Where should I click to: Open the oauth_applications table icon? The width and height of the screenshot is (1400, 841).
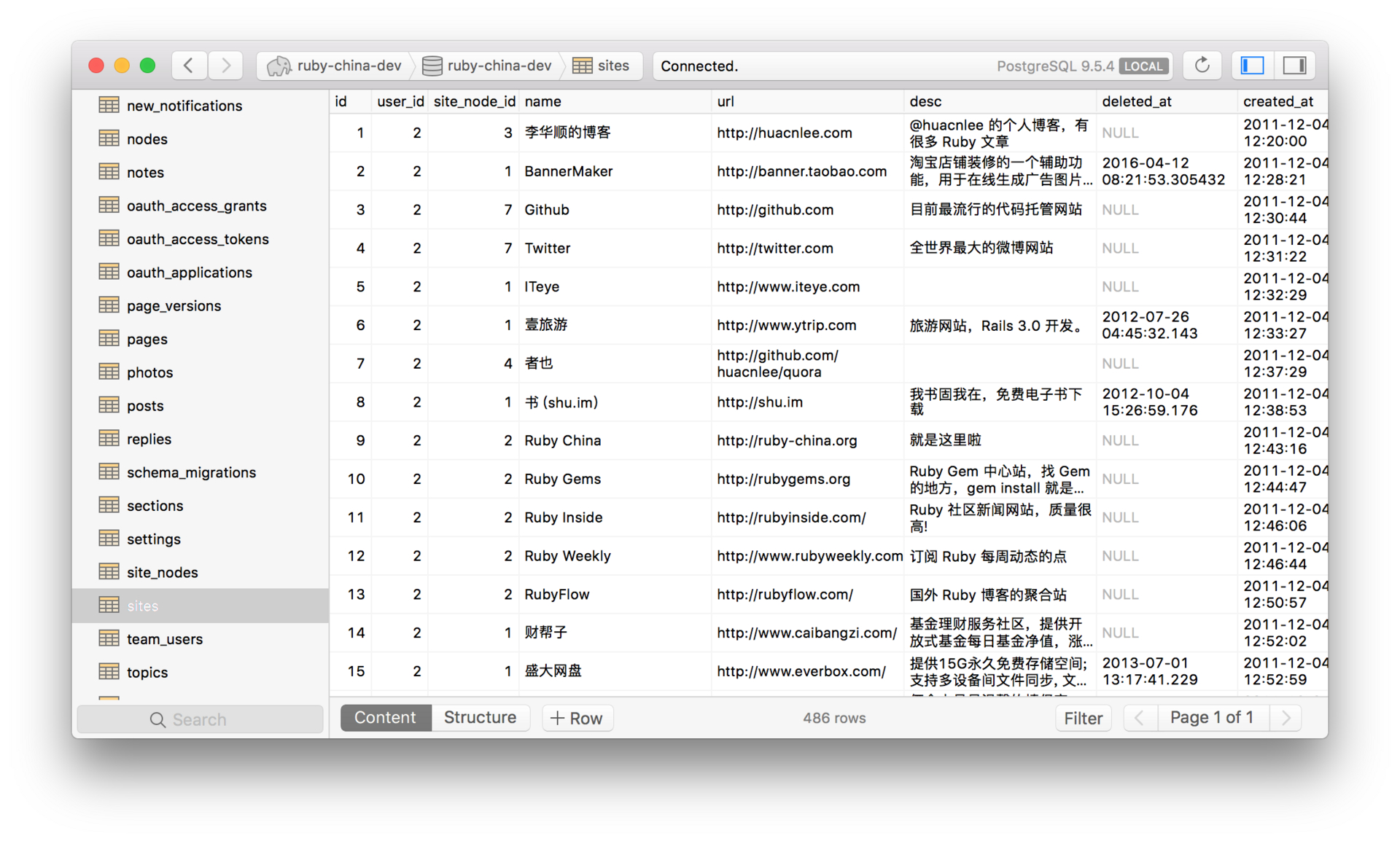point(109,272)
